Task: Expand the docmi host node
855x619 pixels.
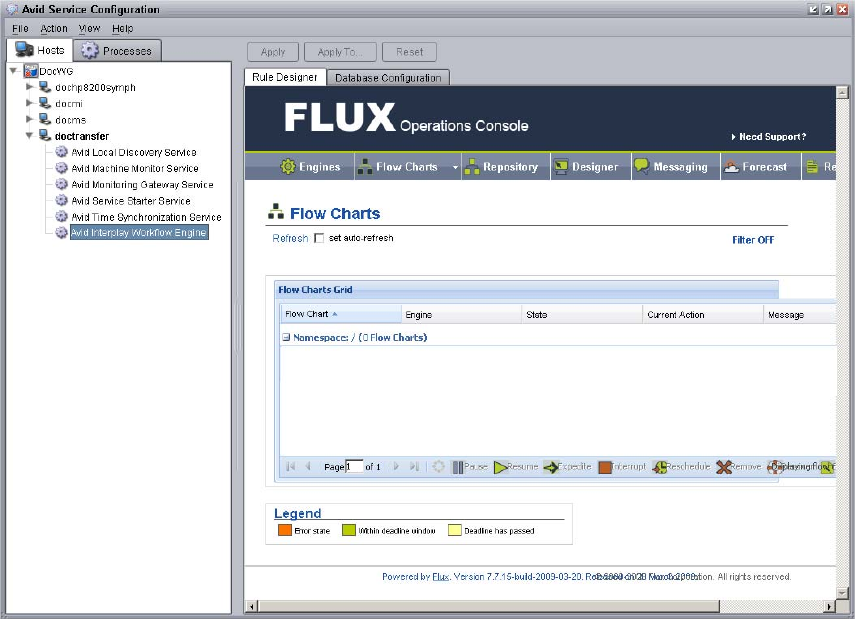Action: (29, 103)
